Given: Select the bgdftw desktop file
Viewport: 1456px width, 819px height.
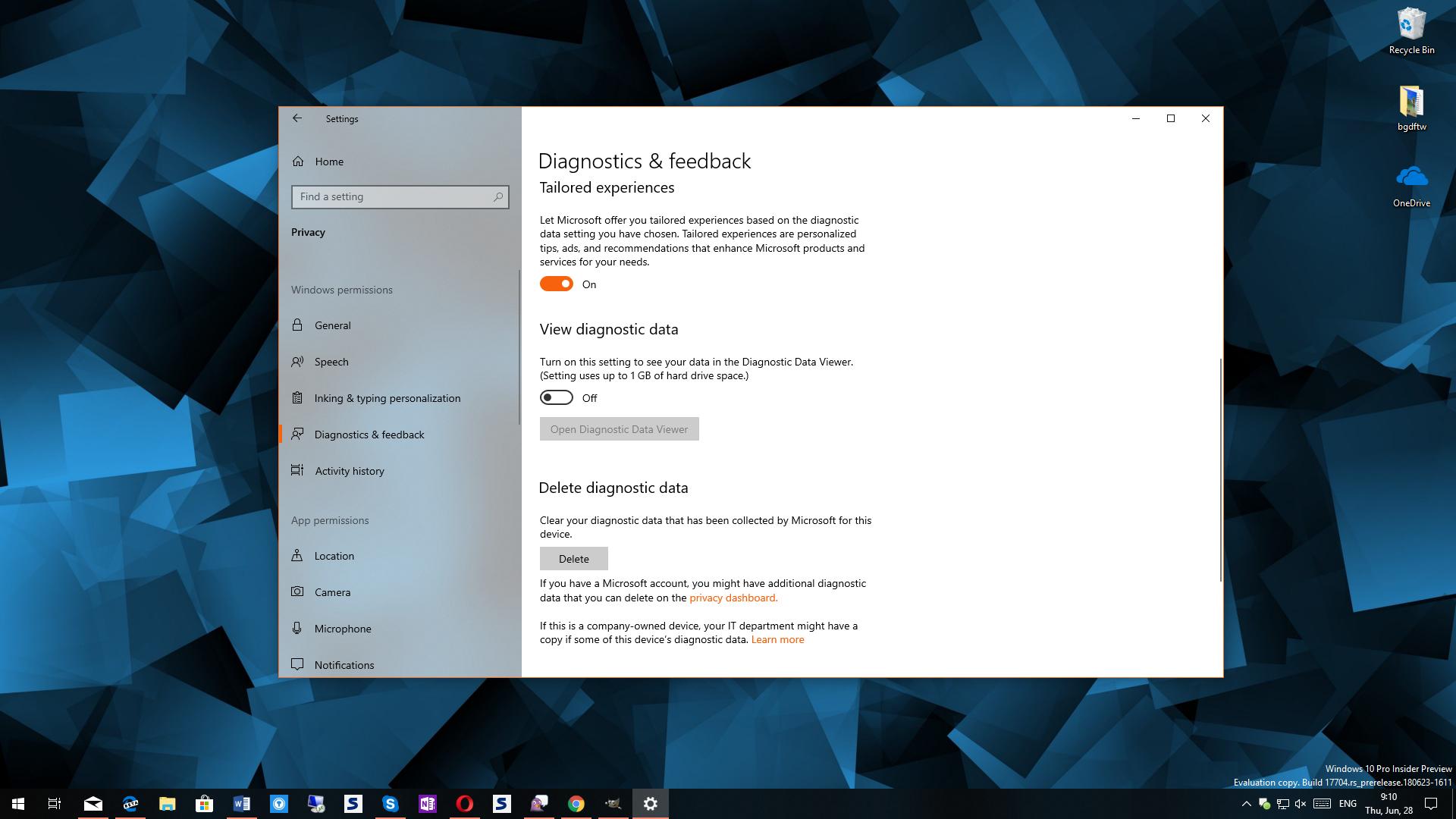Looking at the screenshot, I should pyautogui.click(x=1411, y=108).
